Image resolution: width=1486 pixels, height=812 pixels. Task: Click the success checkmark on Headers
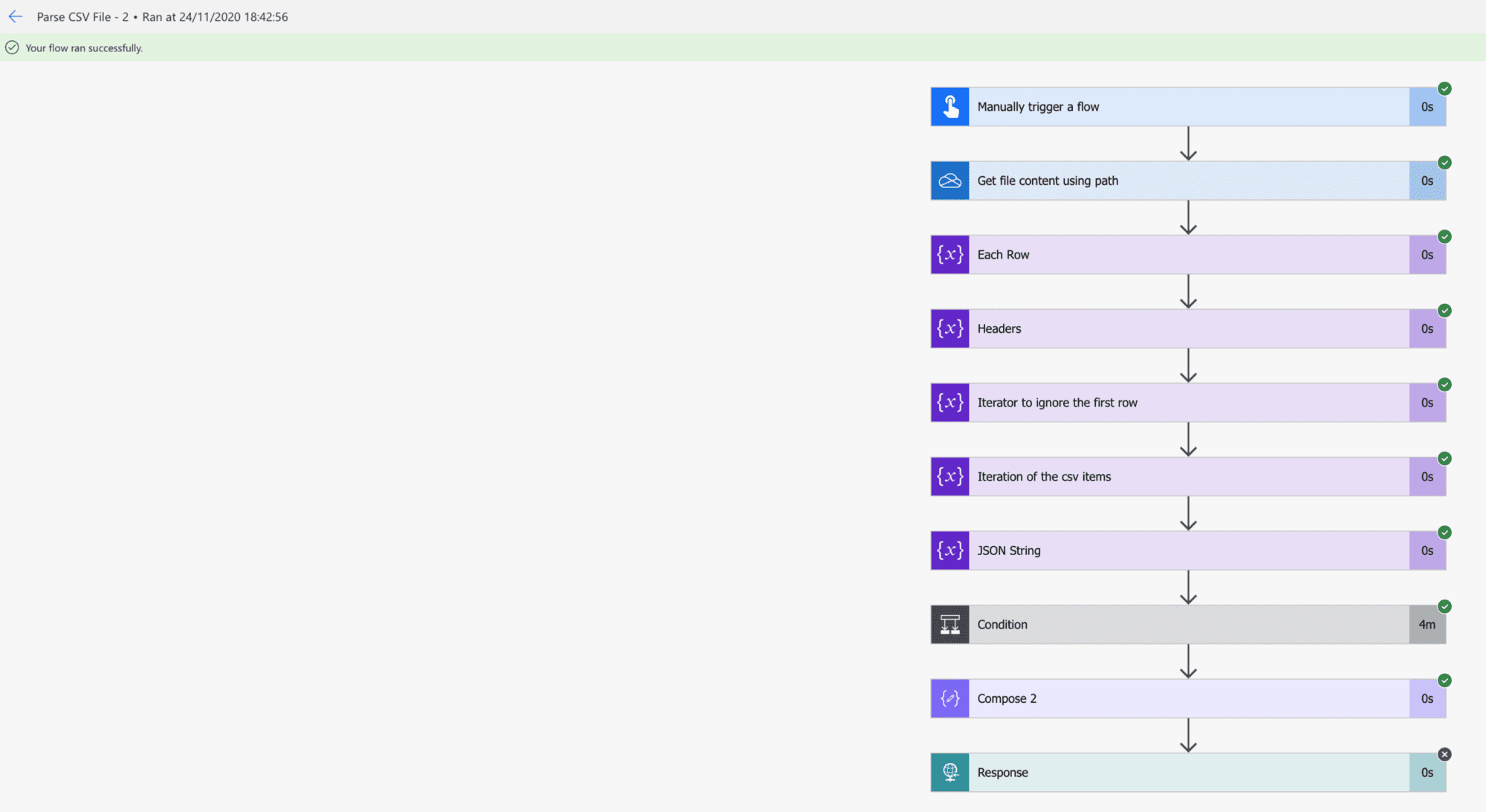point(1444,311)
